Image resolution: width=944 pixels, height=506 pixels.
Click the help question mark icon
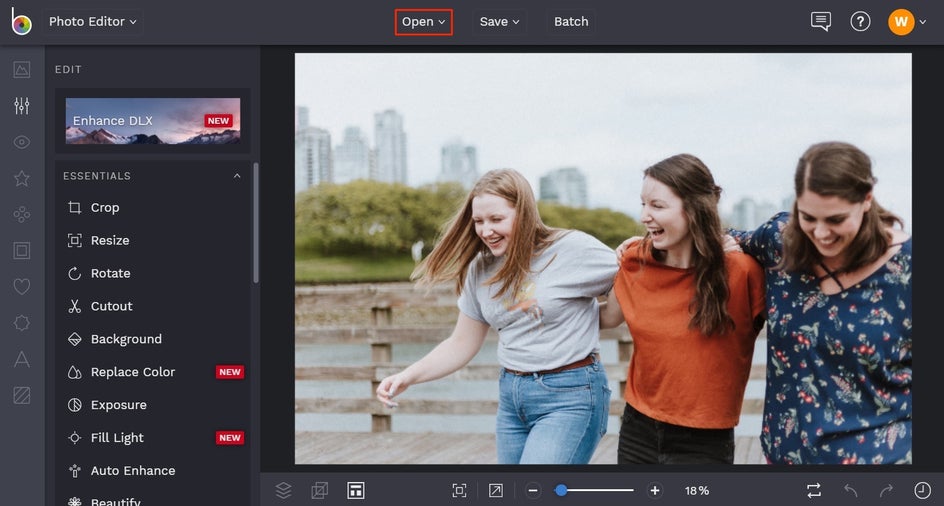860,21
